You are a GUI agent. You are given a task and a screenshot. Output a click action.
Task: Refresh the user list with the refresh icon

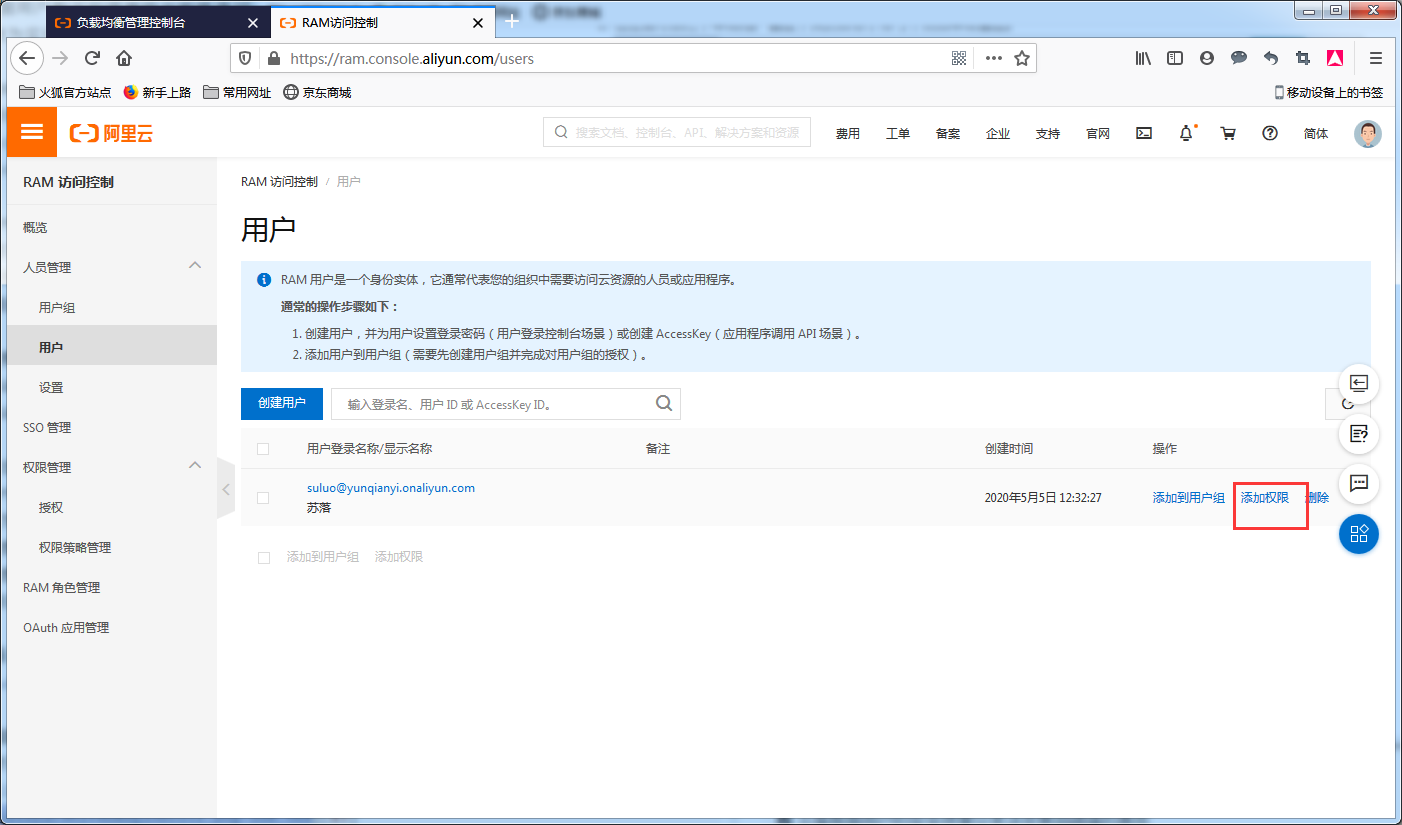[x=1348, y=403]
